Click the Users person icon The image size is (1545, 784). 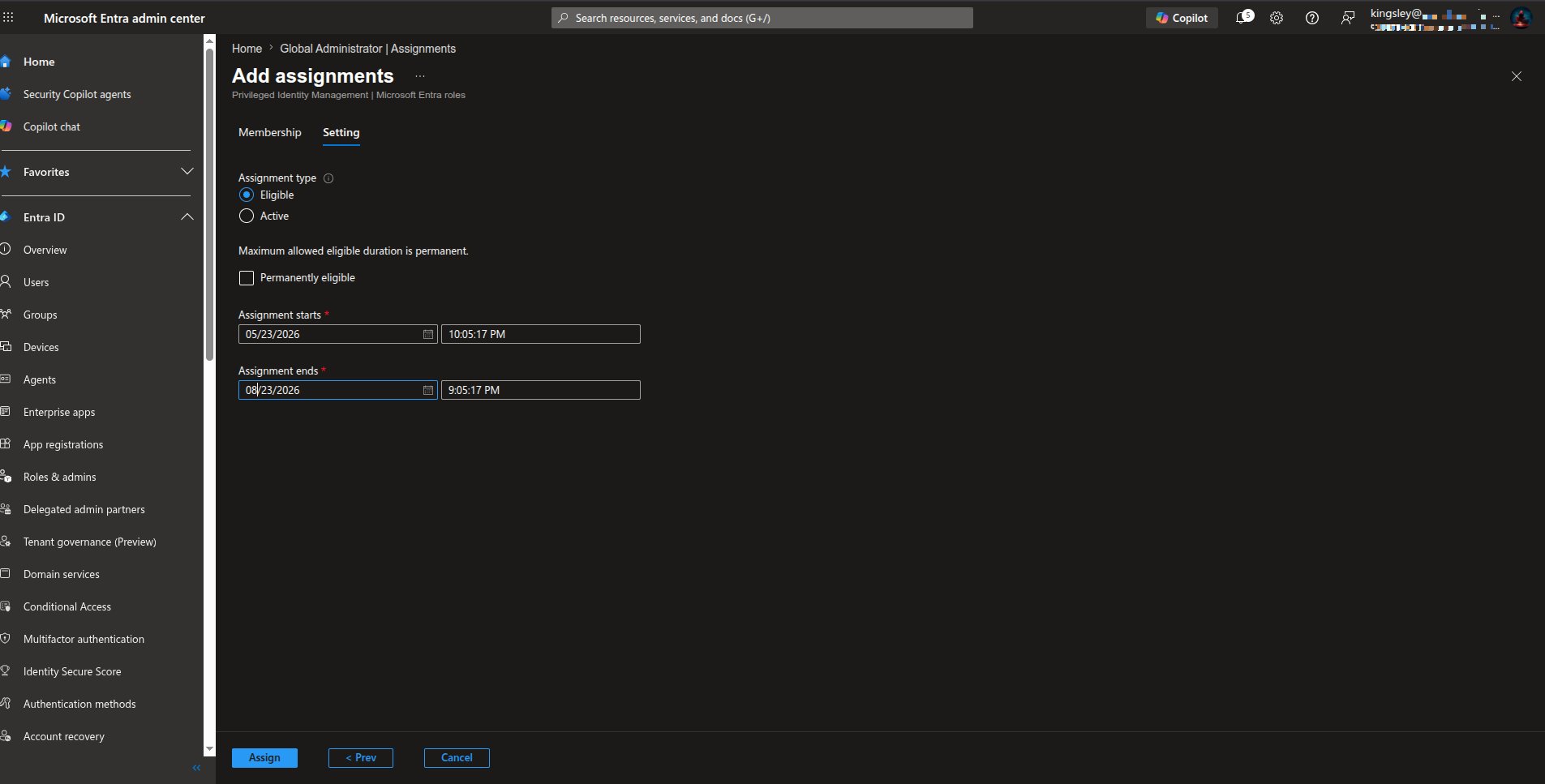[x=5, y=282]
